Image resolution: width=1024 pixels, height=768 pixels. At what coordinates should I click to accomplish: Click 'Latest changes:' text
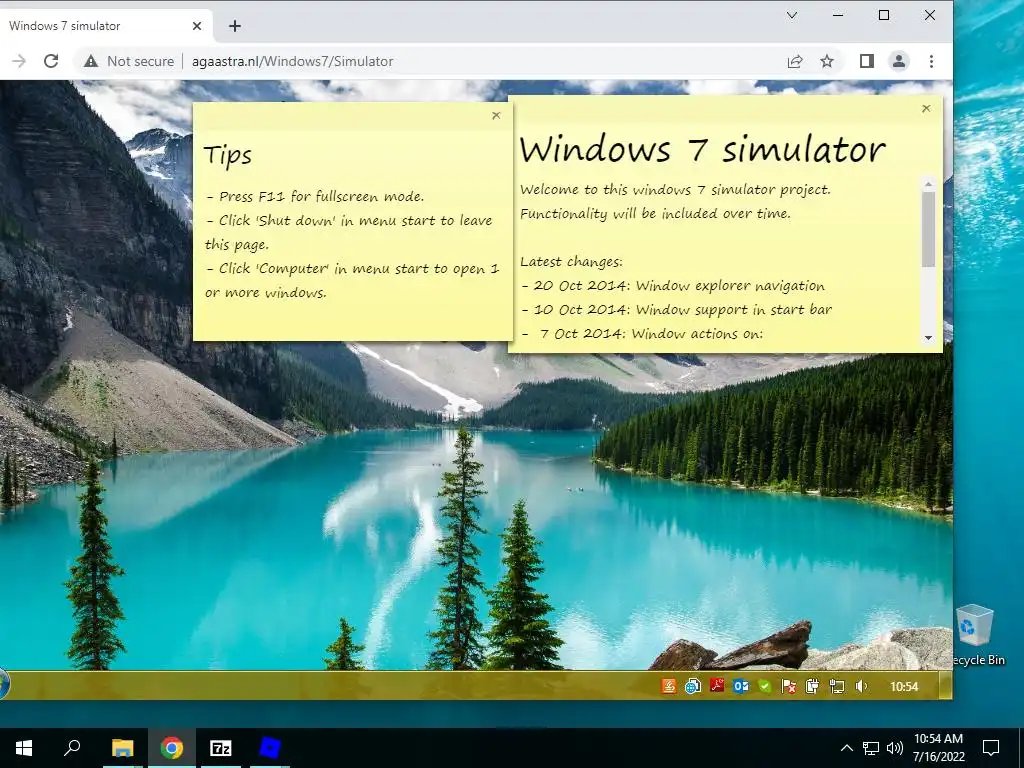pos(571,262)
